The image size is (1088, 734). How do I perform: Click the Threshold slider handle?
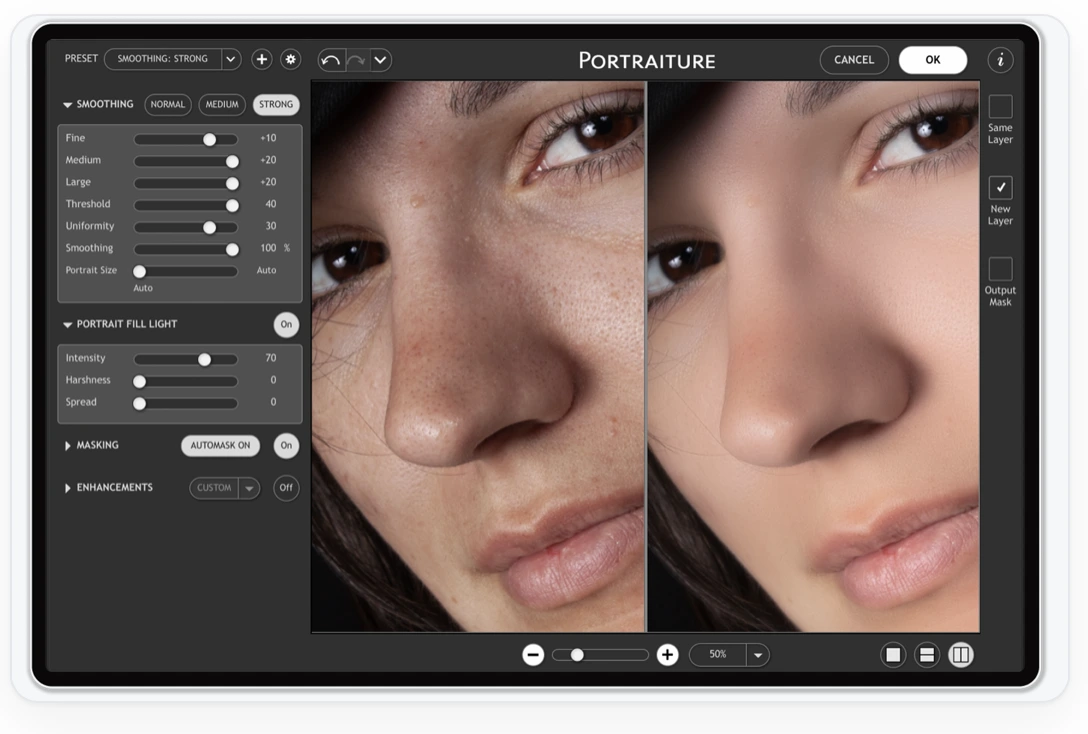click(x=232, y=205)
